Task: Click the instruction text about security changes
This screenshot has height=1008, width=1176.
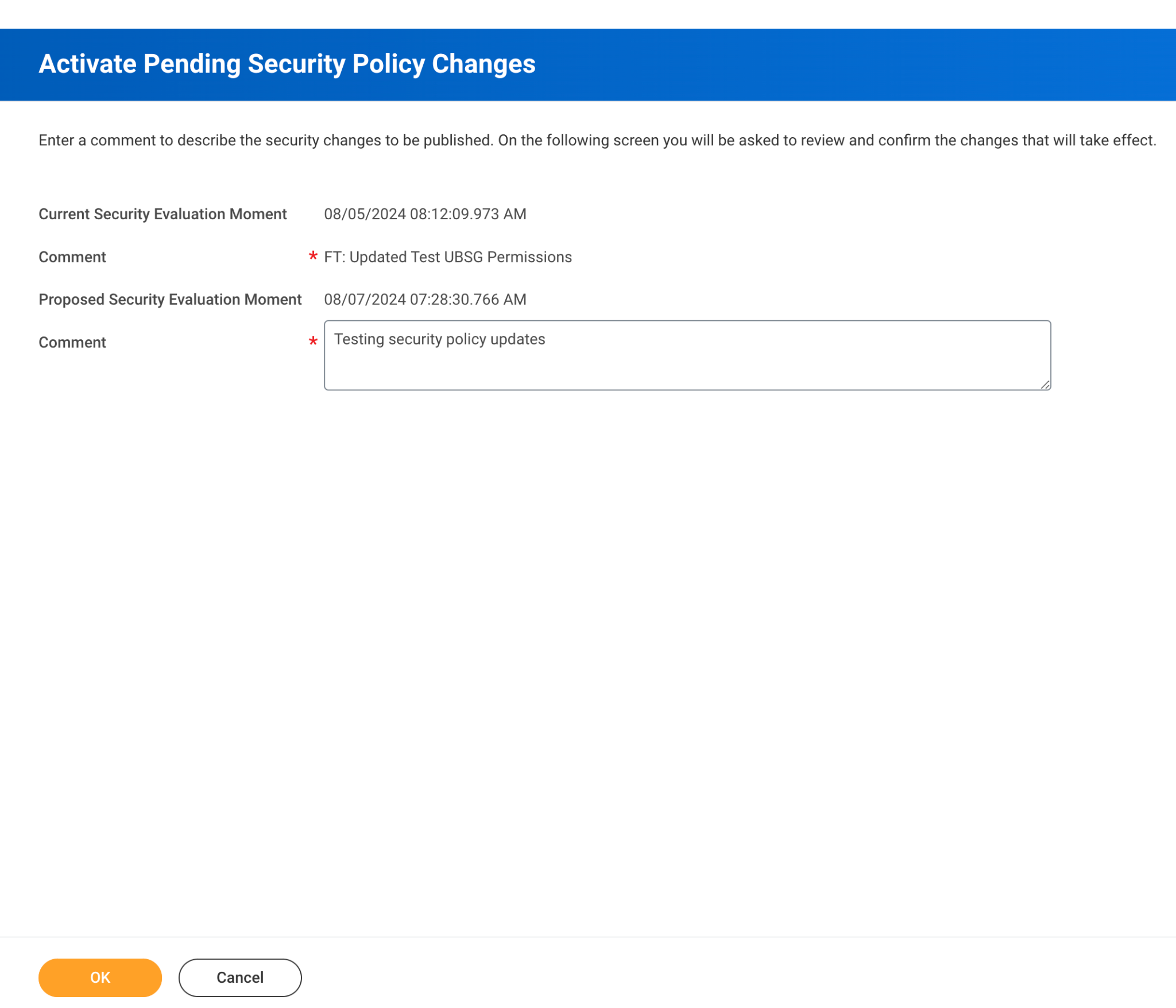Action: point(597,141)
